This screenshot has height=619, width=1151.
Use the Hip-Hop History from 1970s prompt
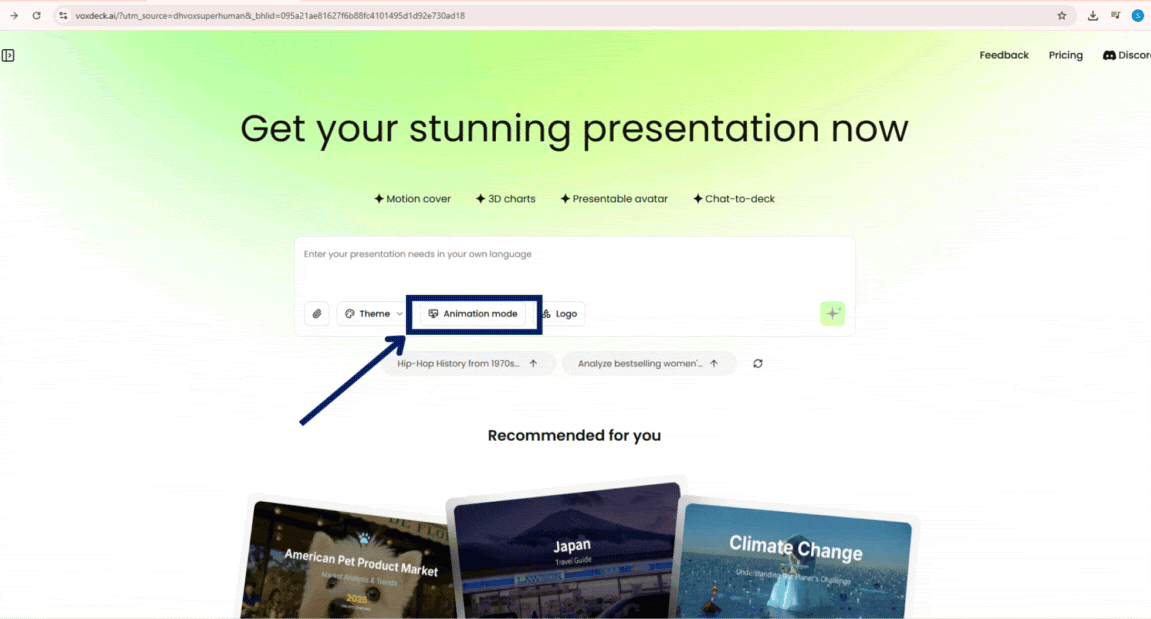click(468, 363)
